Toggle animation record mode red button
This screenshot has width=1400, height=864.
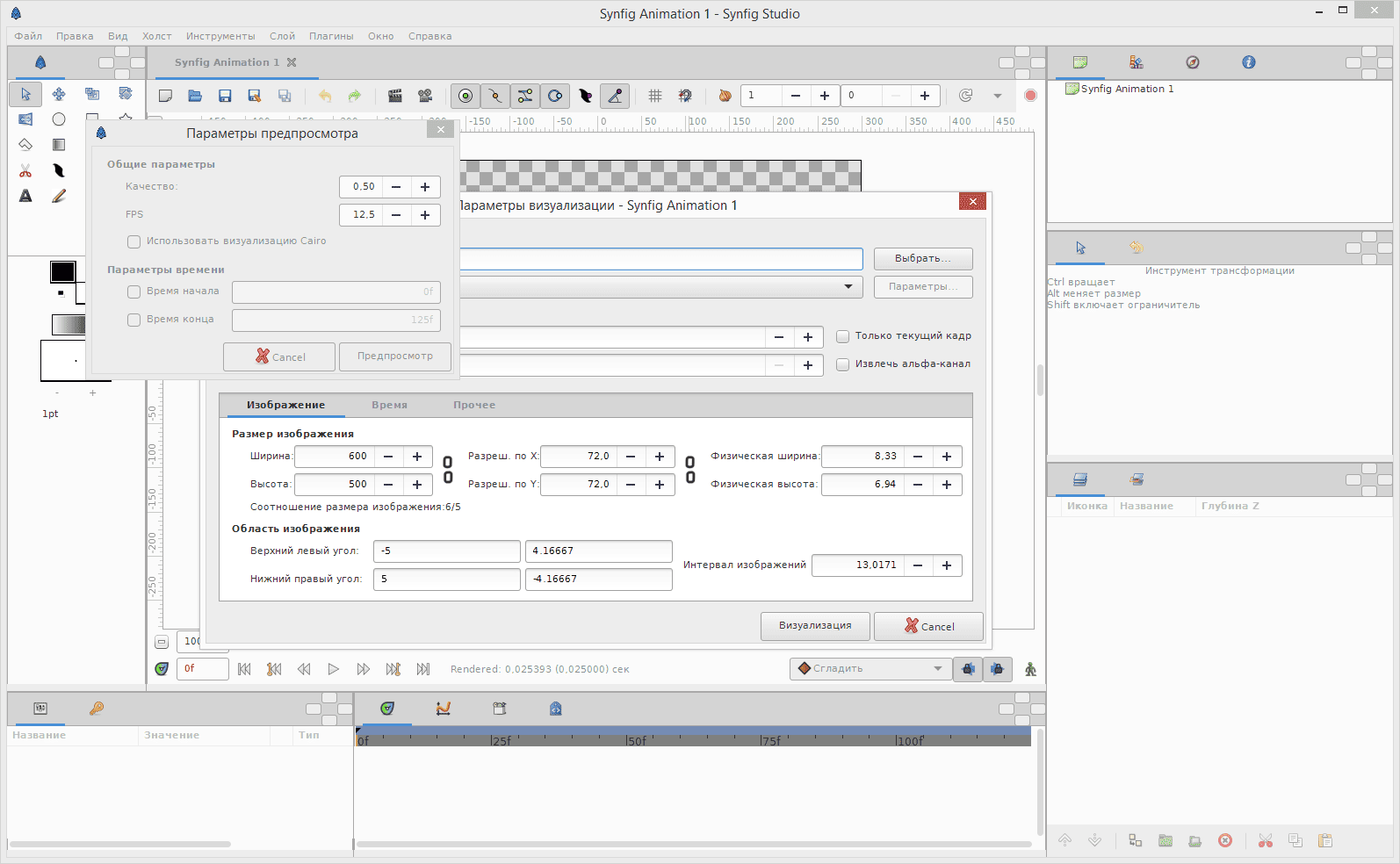click(1031, 95)
